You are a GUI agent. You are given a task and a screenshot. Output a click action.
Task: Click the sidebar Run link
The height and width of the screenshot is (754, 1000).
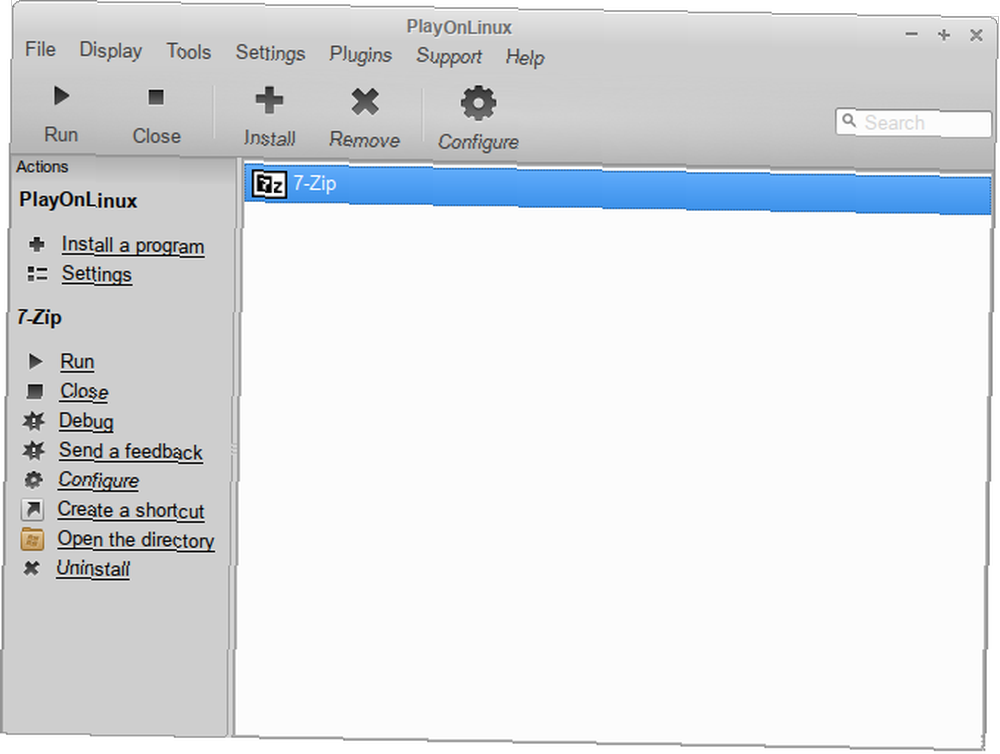pyautogui.click(x=77, y=362)
